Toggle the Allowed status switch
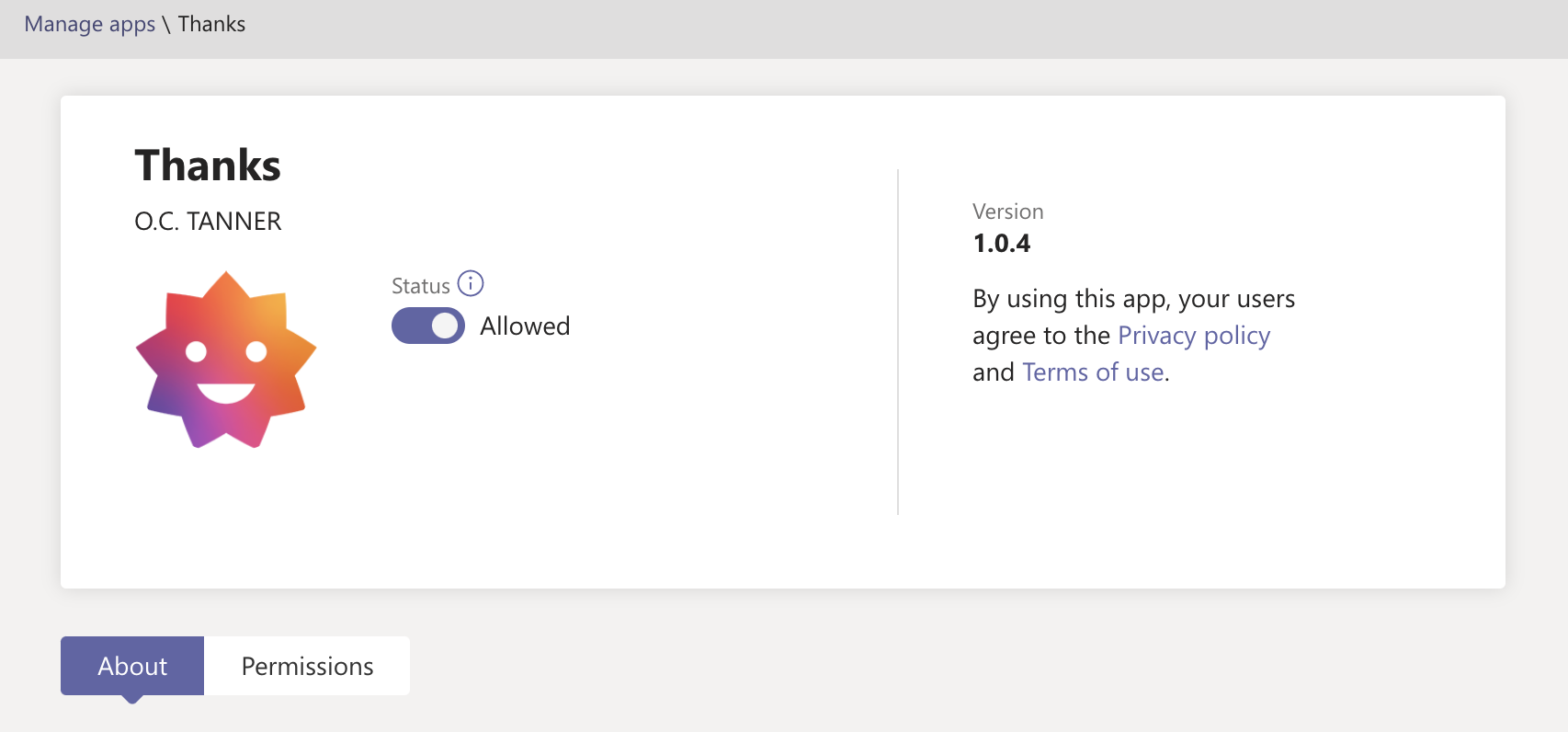 pos(428,326)
